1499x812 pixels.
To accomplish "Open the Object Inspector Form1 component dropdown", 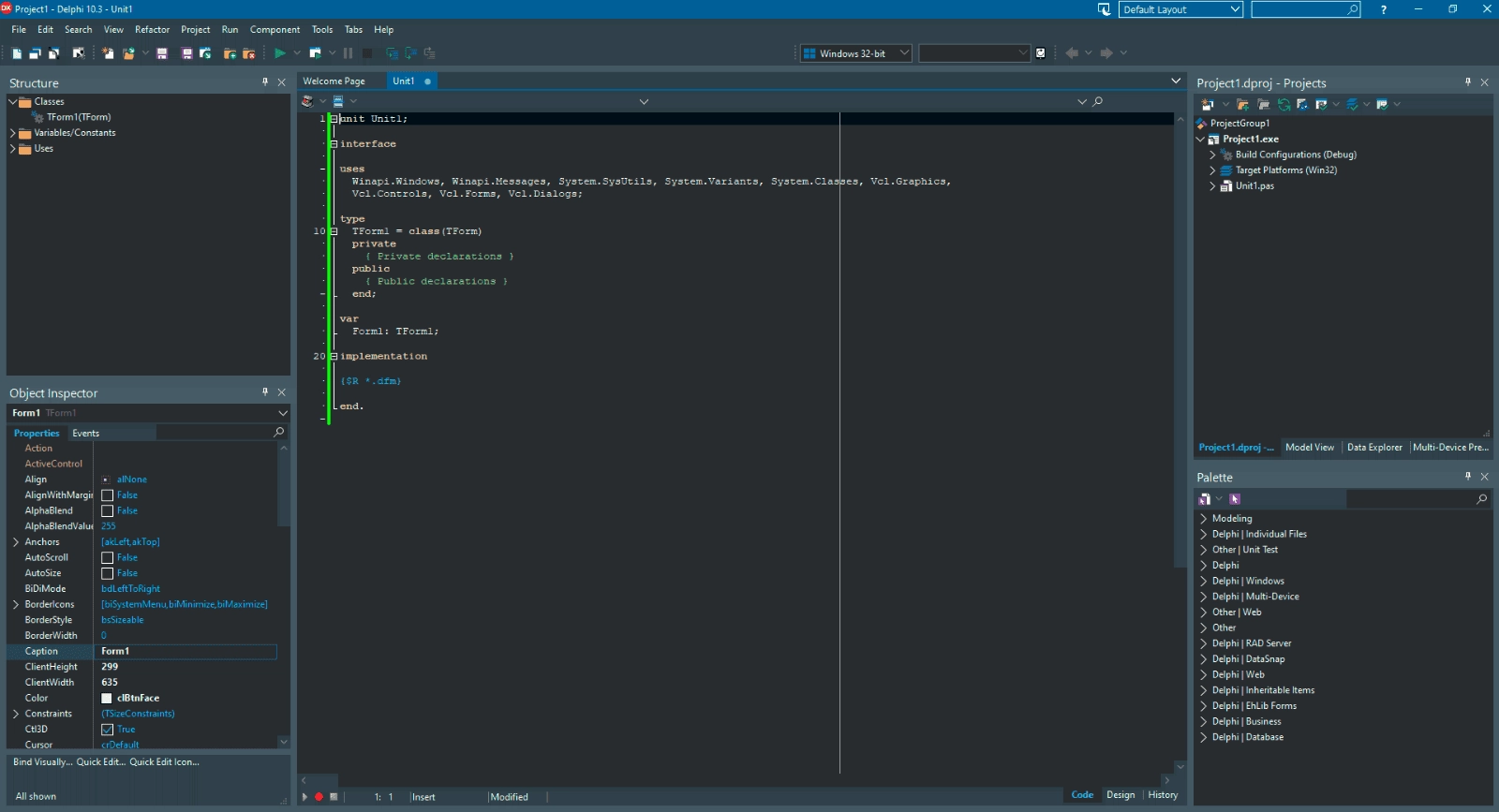I will click(x=283, y=413).
